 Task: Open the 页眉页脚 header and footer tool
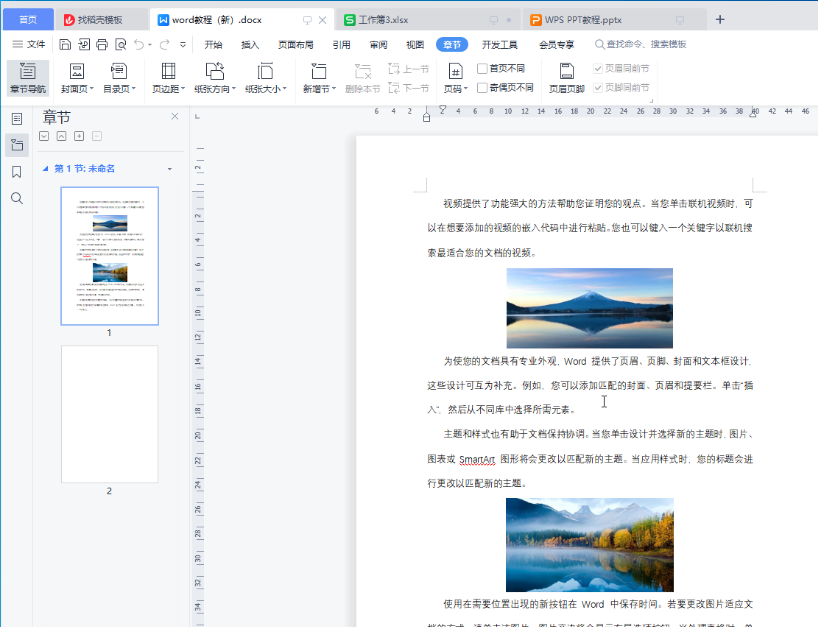coord(567,77)
